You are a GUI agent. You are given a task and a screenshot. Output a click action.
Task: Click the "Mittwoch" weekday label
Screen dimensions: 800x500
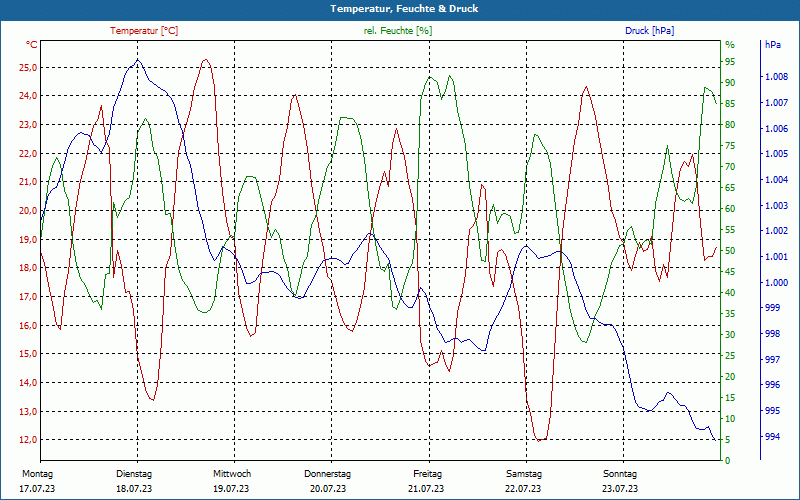pyautogui.click(x=232, y=474)
